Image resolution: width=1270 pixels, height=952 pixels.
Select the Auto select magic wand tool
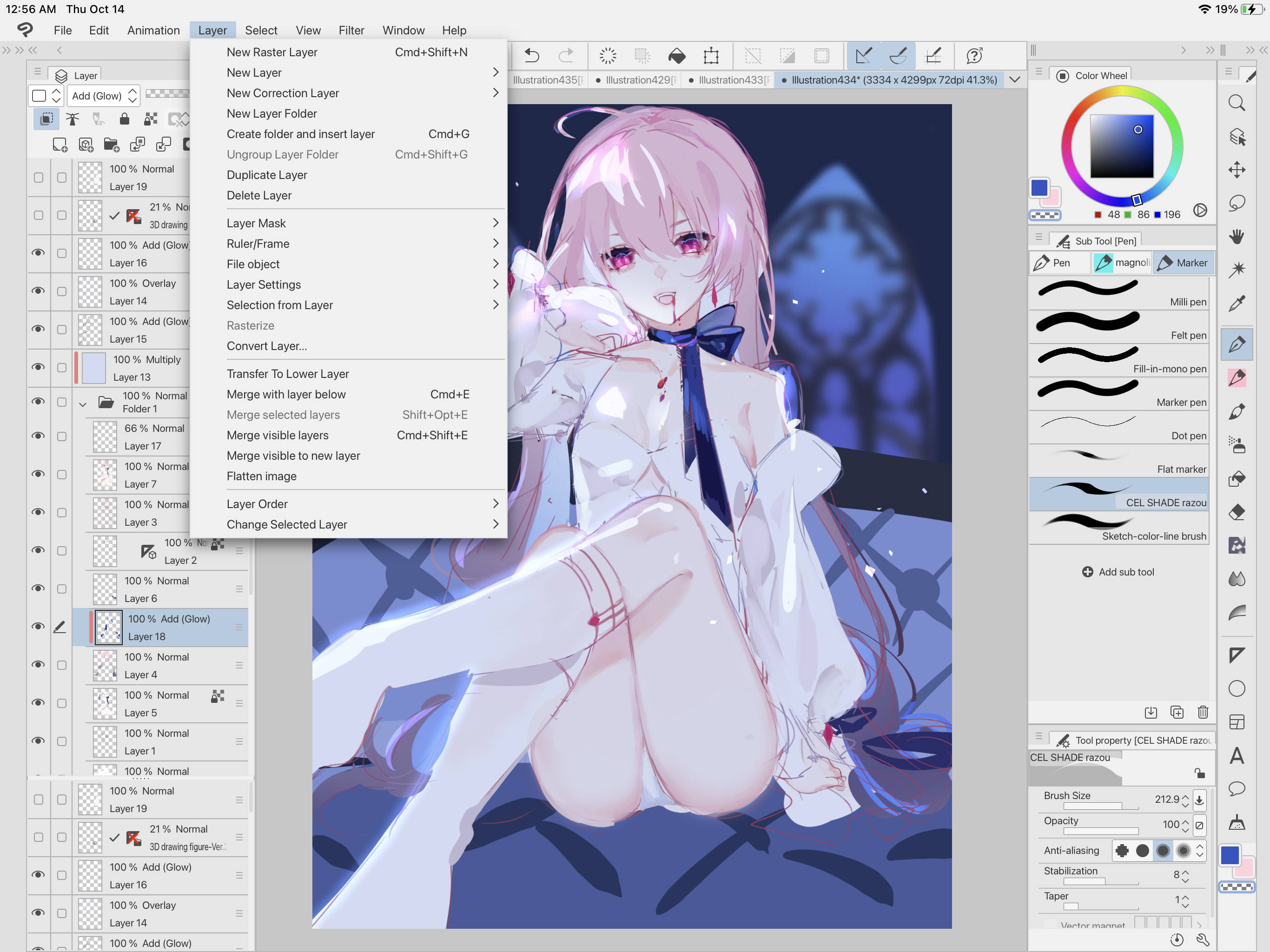pos(1236,269)
